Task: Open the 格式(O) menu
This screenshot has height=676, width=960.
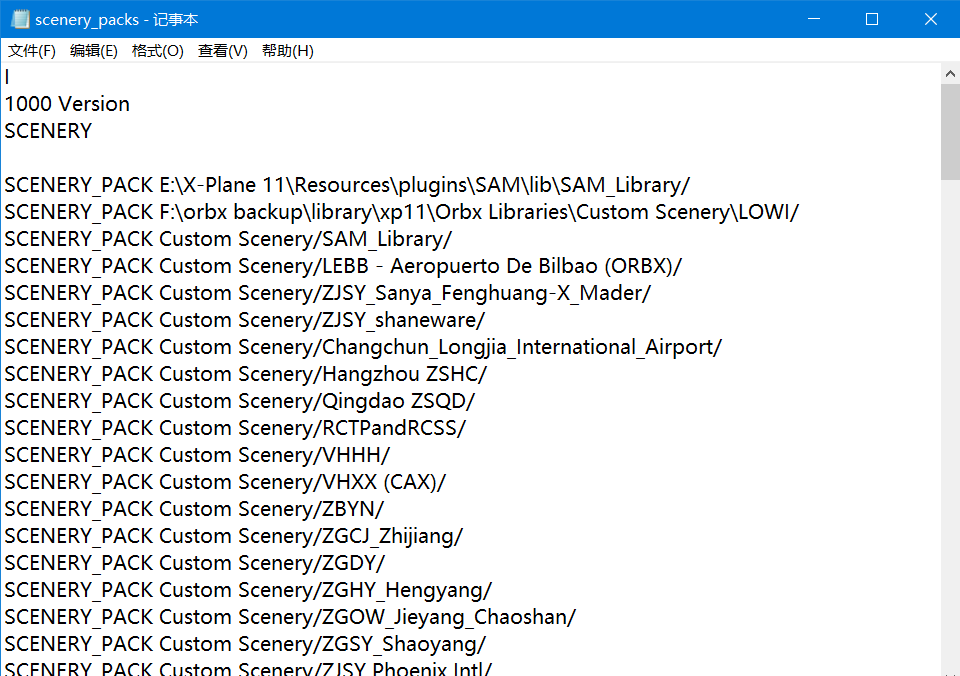Action: [x=157, y=51]
